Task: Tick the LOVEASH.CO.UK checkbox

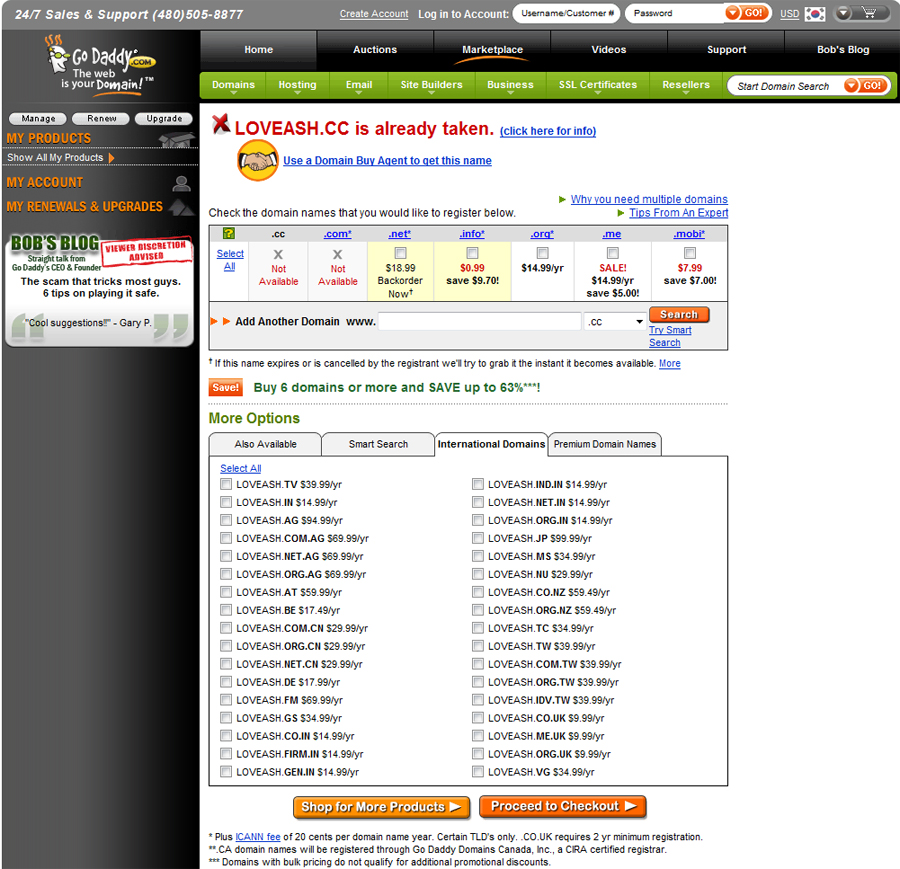Action: (x=478, y=718)
